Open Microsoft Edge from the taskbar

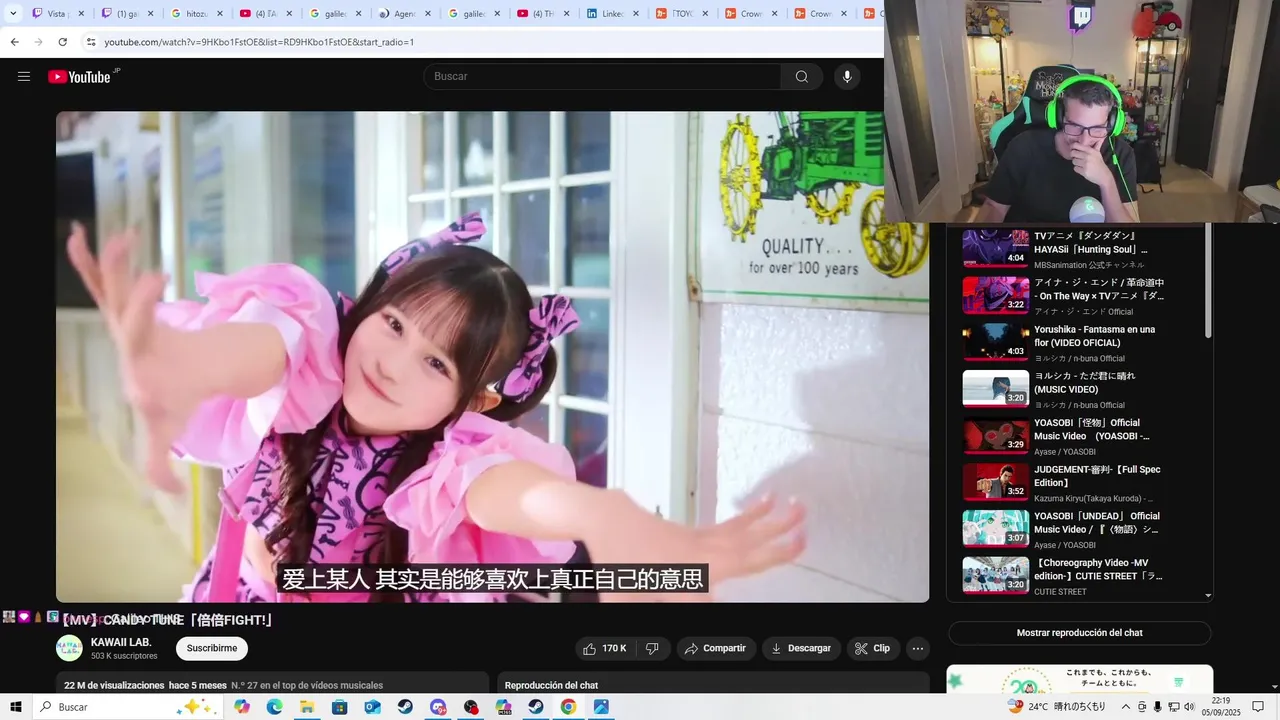pos(274,707)
